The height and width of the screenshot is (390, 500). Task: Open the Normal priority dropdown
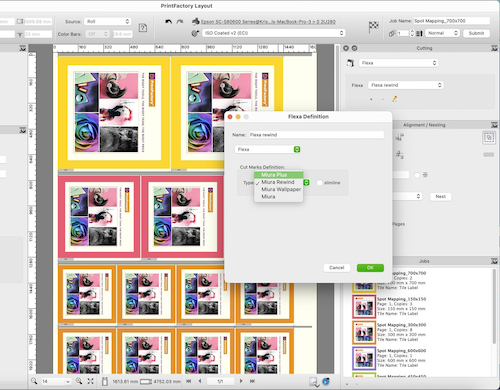(442, 33)
